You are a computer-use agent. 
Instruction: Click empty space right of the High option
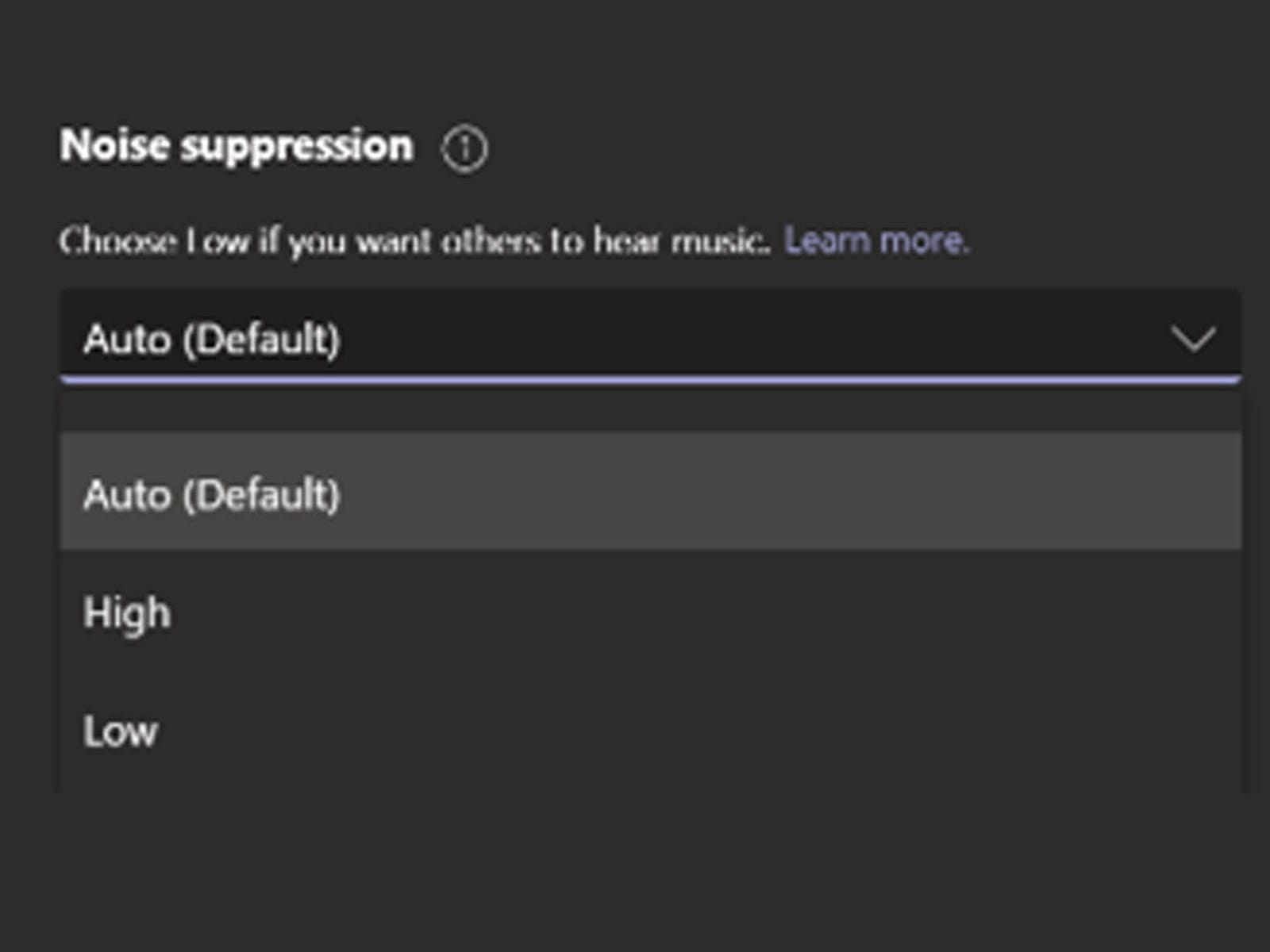(x=714, y=612)
